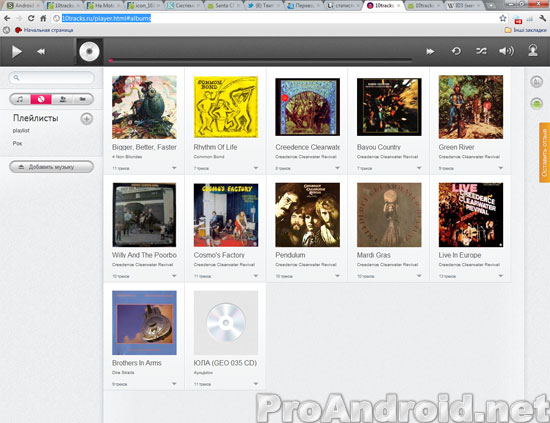Expand dropdown for Rhythm Of Life album
This screenshot has height=423, width=550.
(256, 168)
